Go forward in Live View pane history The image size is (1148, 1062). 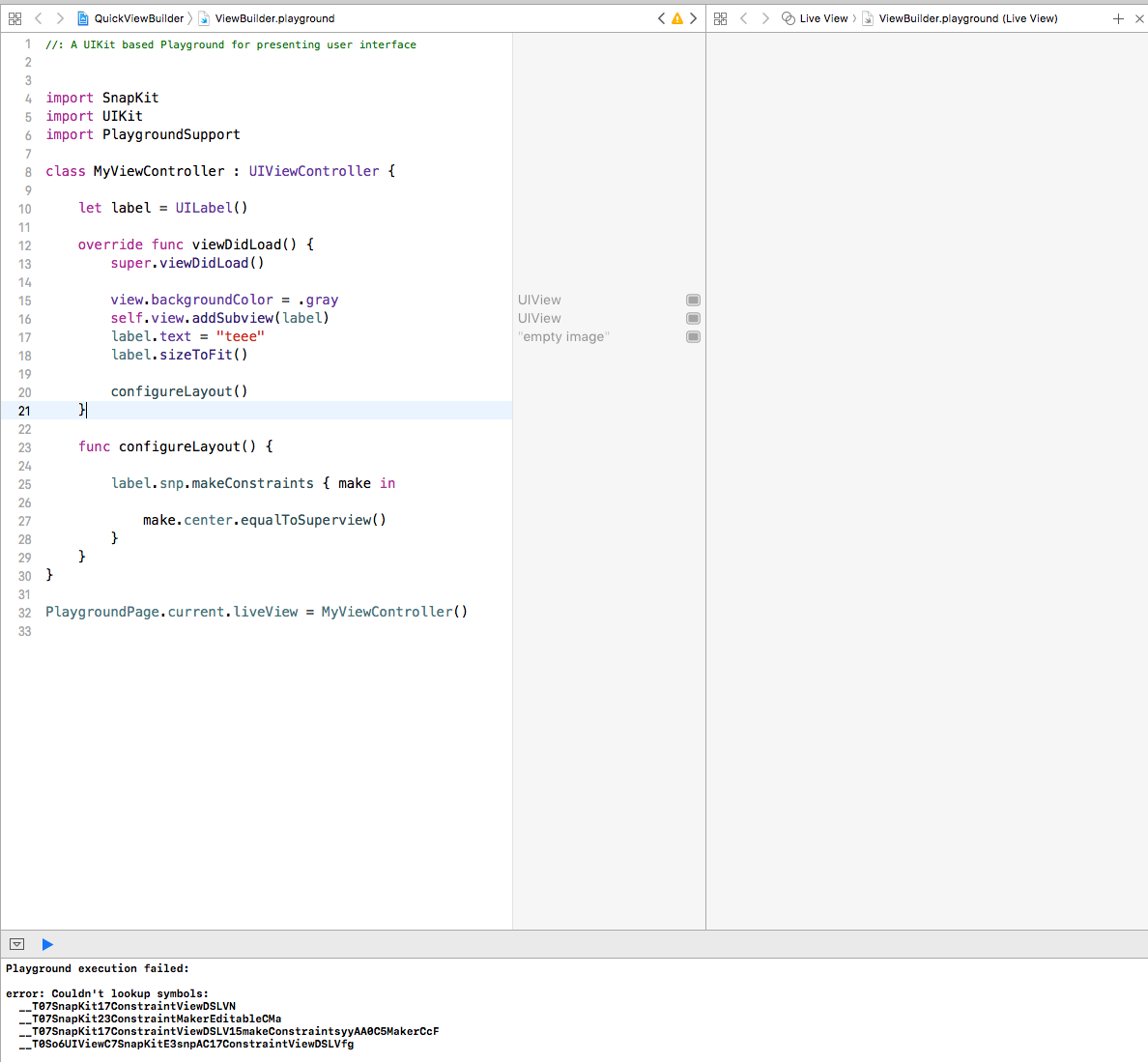[765, 18]
